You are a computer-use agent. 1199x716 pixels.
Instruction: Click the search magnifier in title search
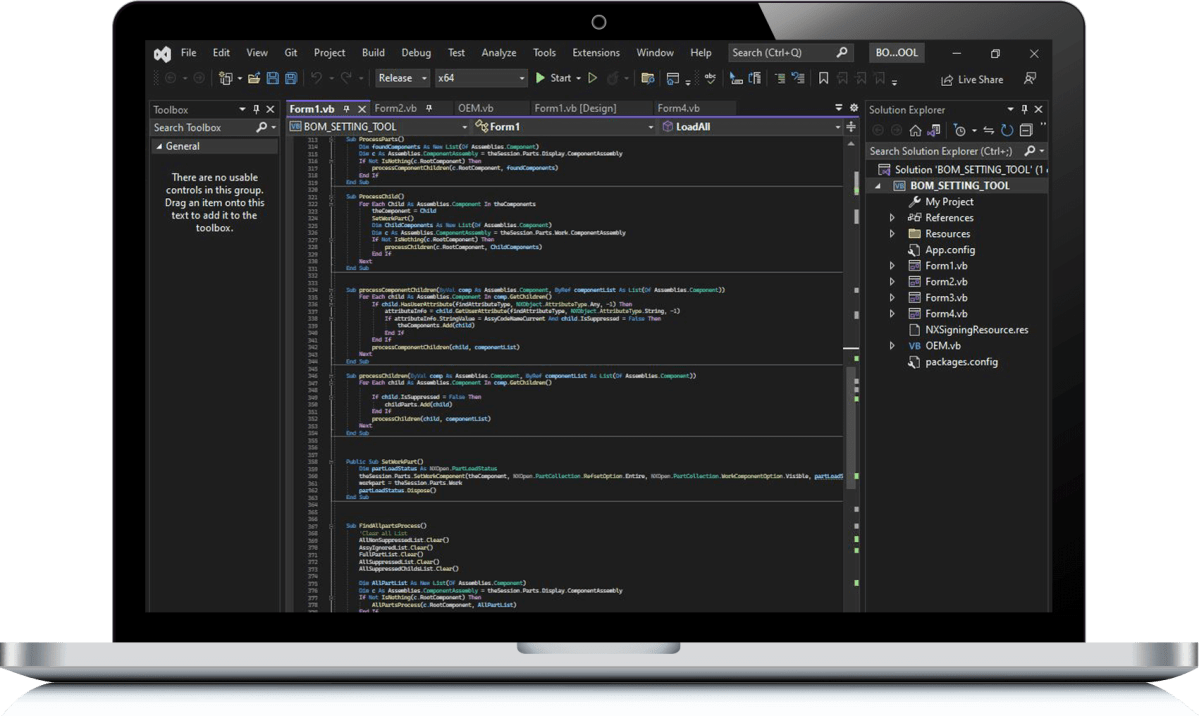click(x=842, y=52)
